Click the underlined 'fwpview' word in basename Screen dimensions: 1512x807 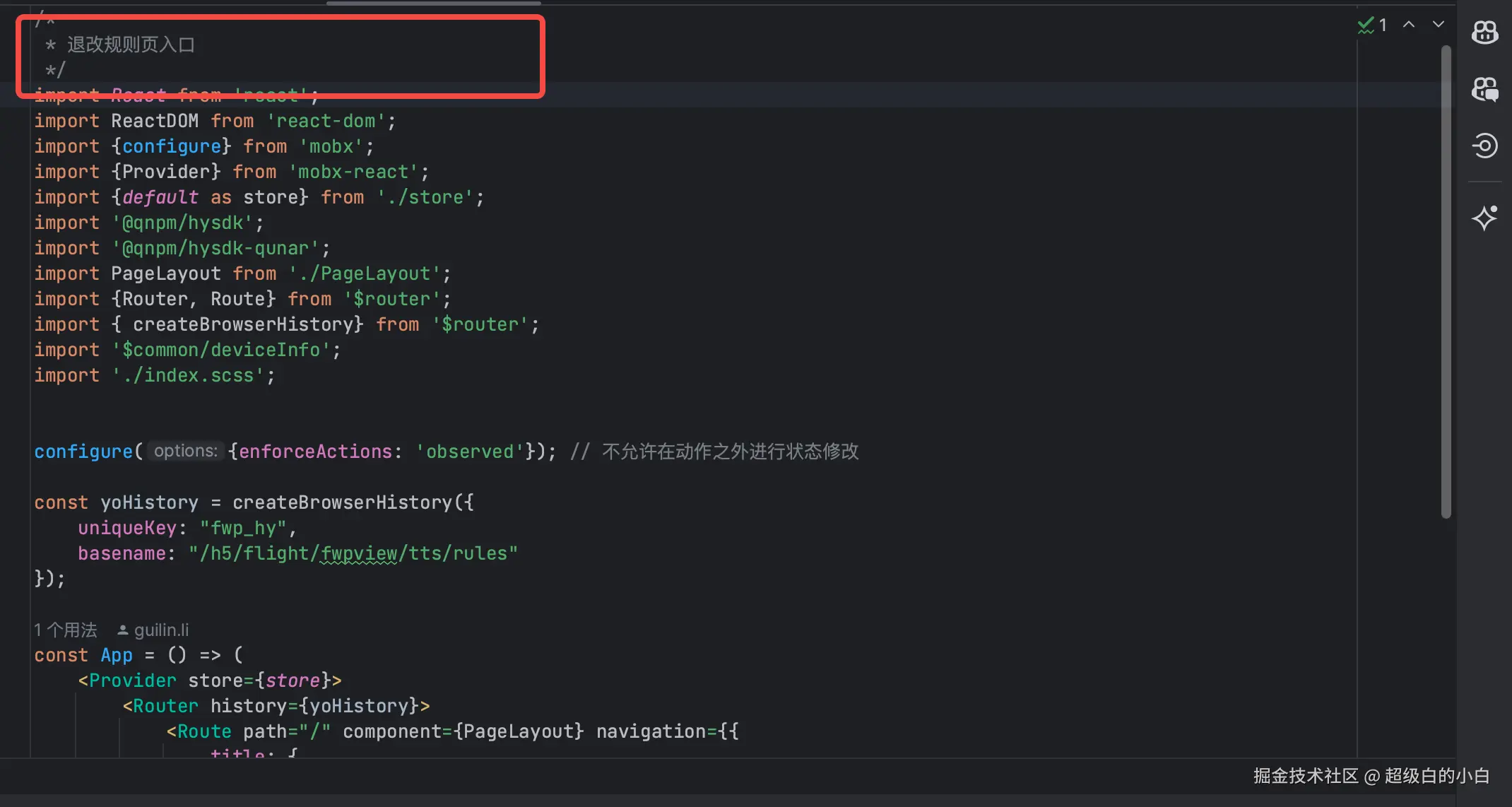359,553
